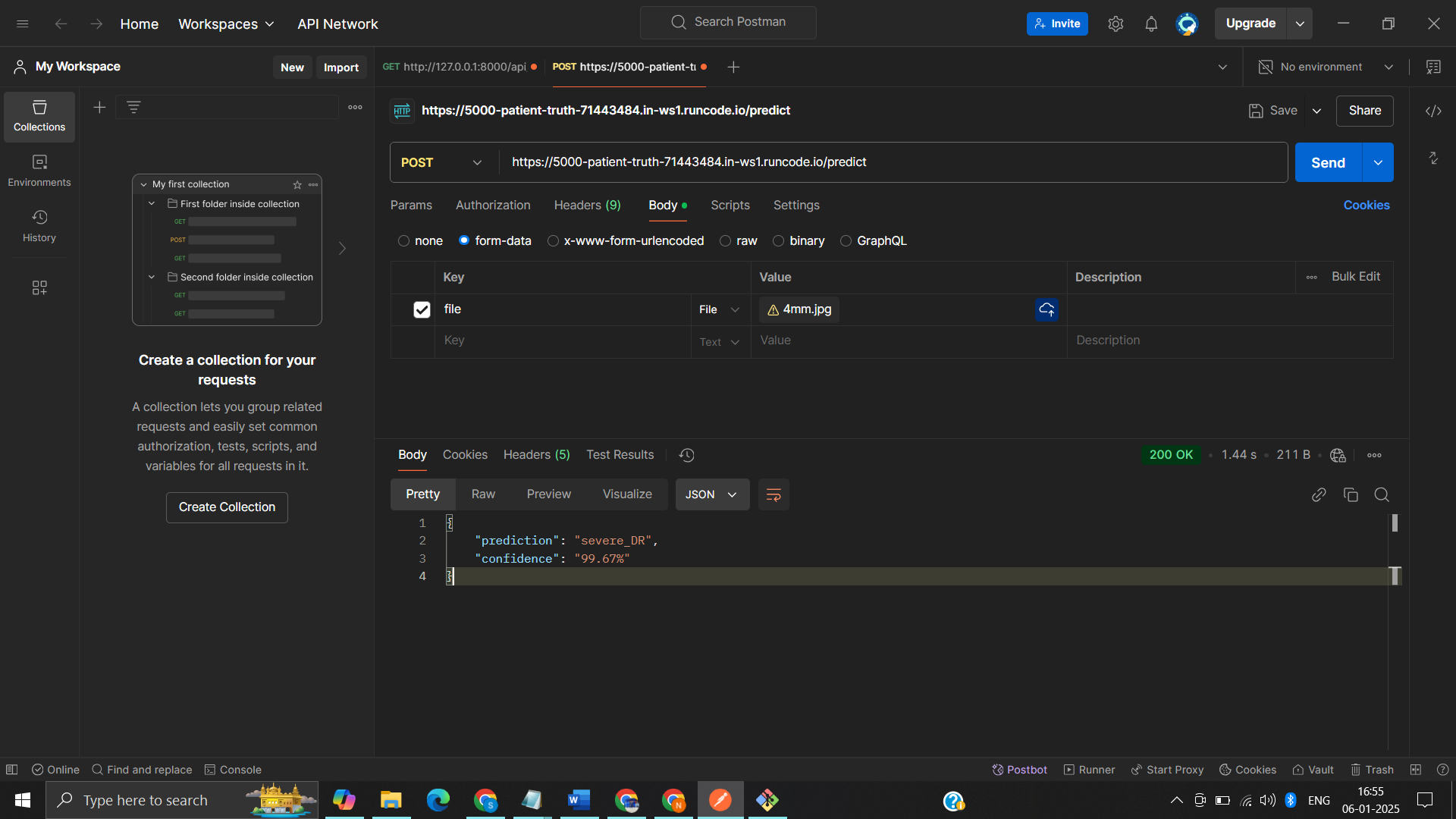Click the Search Postman box
The height and width of the screenshot is (819, 1456).
point(728,22)
